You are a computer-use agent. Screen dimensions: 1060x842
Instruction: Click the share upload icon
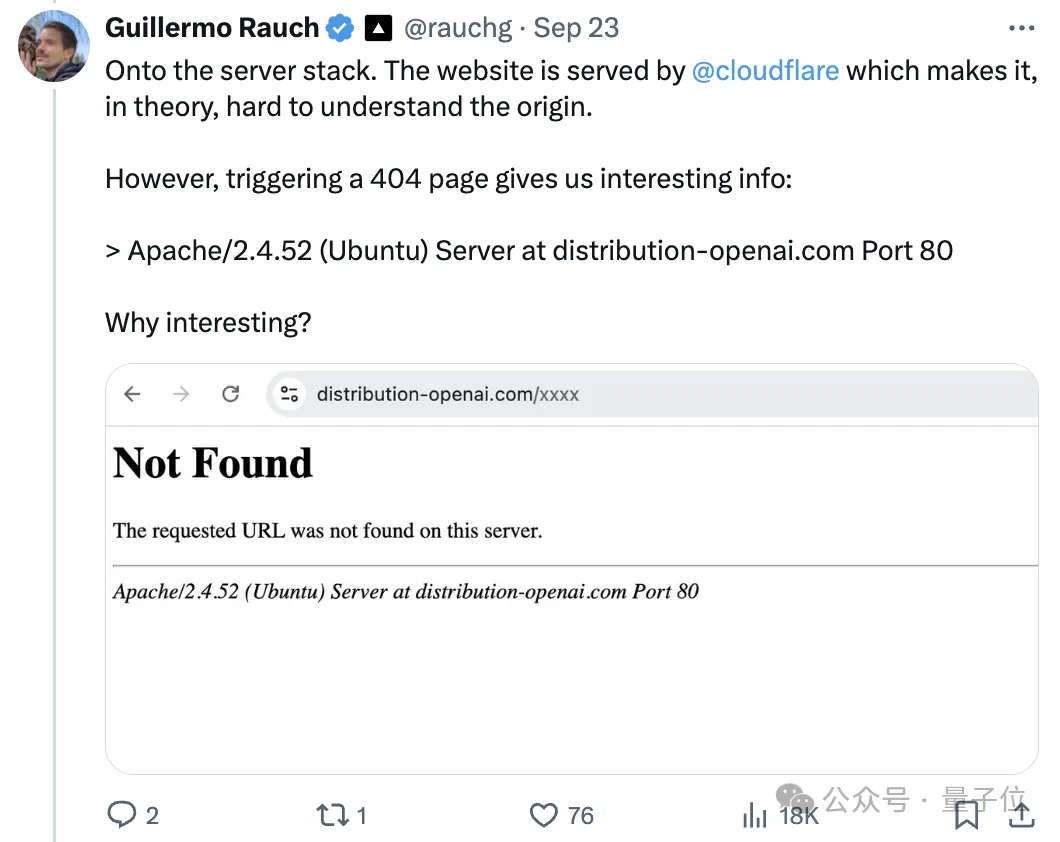pyautogui.click(x=1020, y=815)
